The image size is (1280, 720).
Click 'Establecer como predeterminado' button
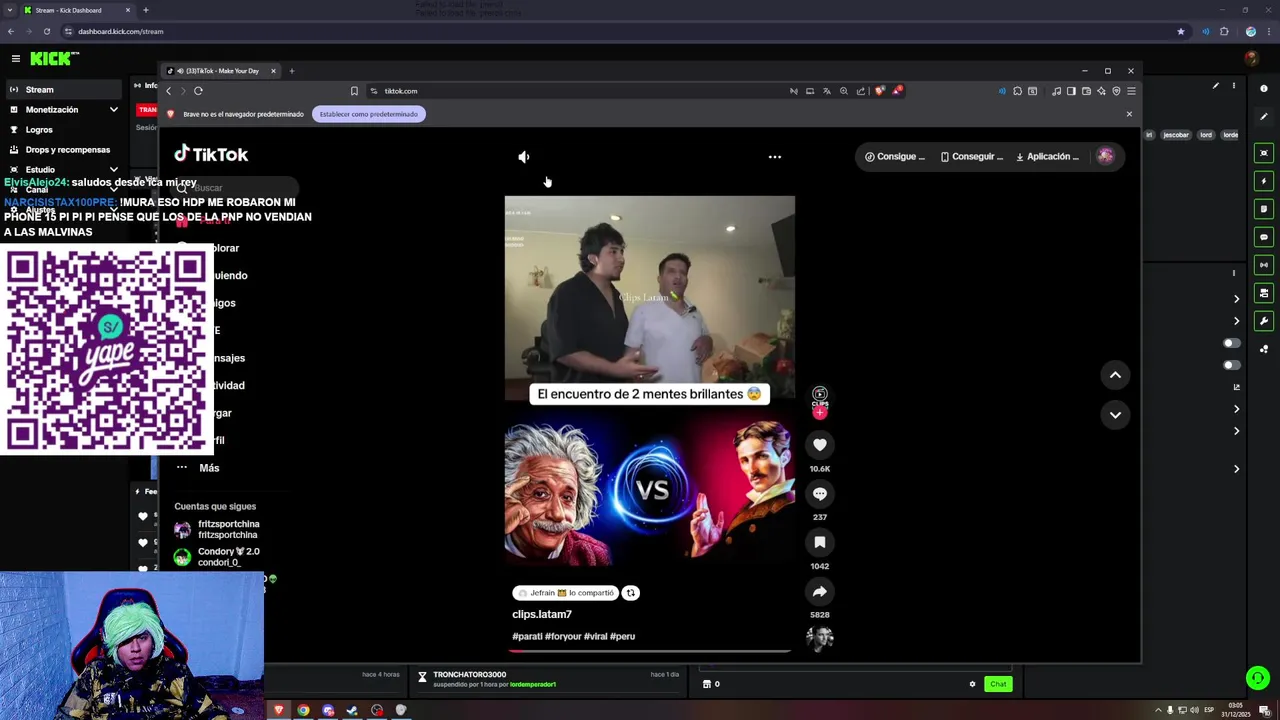pyautogui.click(x=369, y=114)
